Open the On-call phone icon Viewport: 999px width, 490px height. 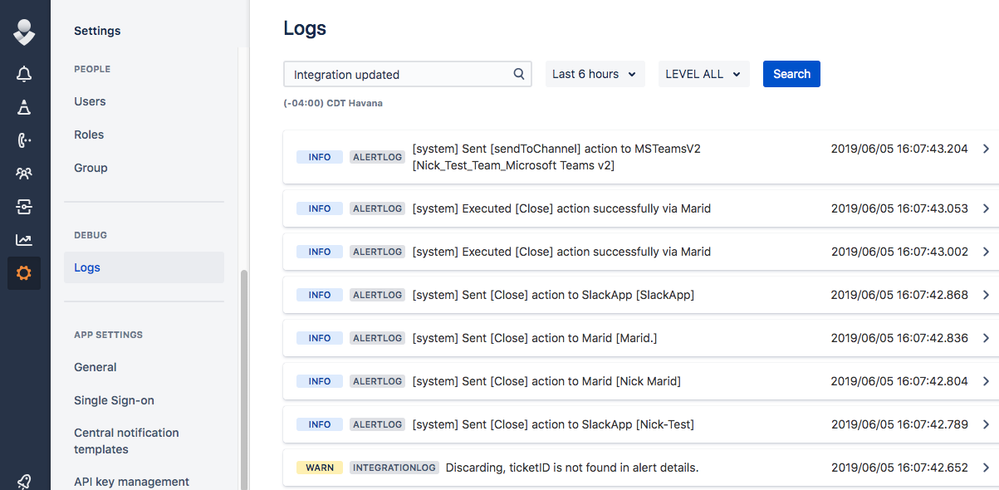tap(24, 140)
